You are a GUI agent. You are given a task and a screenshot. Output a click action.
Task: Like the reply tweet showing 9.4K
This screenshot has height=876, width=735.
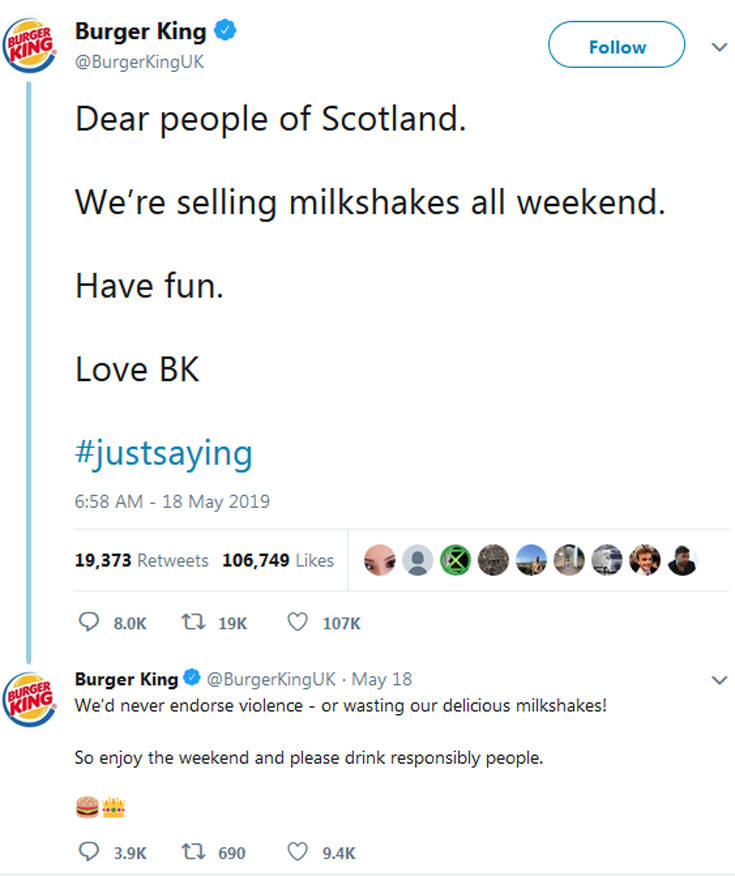click(297, 852)
